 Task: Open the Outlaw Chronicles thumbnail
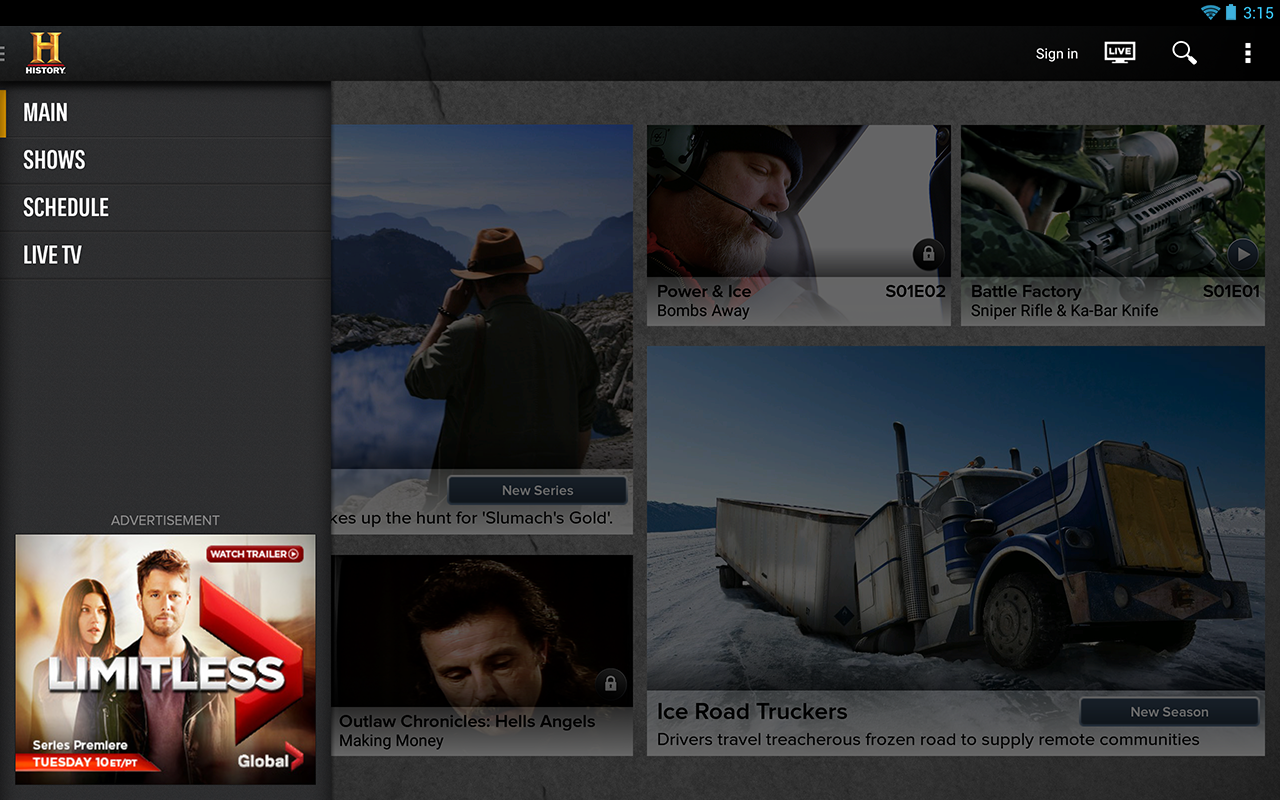click(x=482, y=631)
